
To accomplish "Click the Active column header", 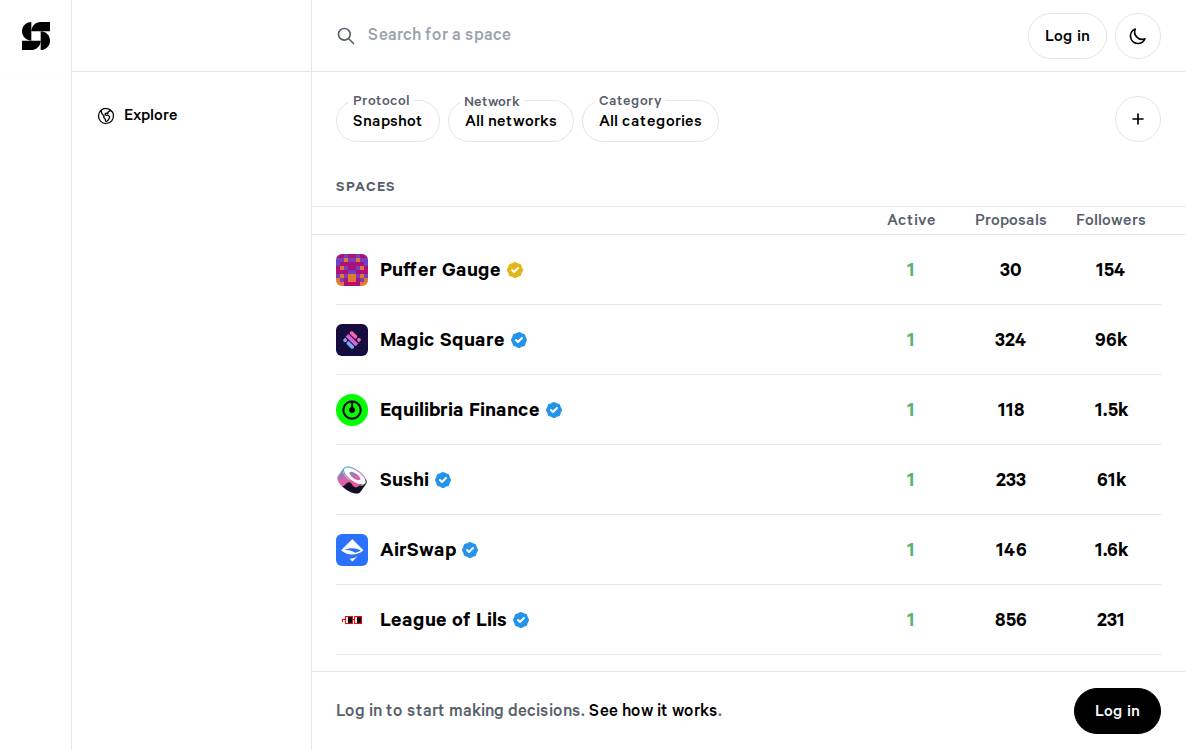I will pyautogui.click(x=911, y=220).
